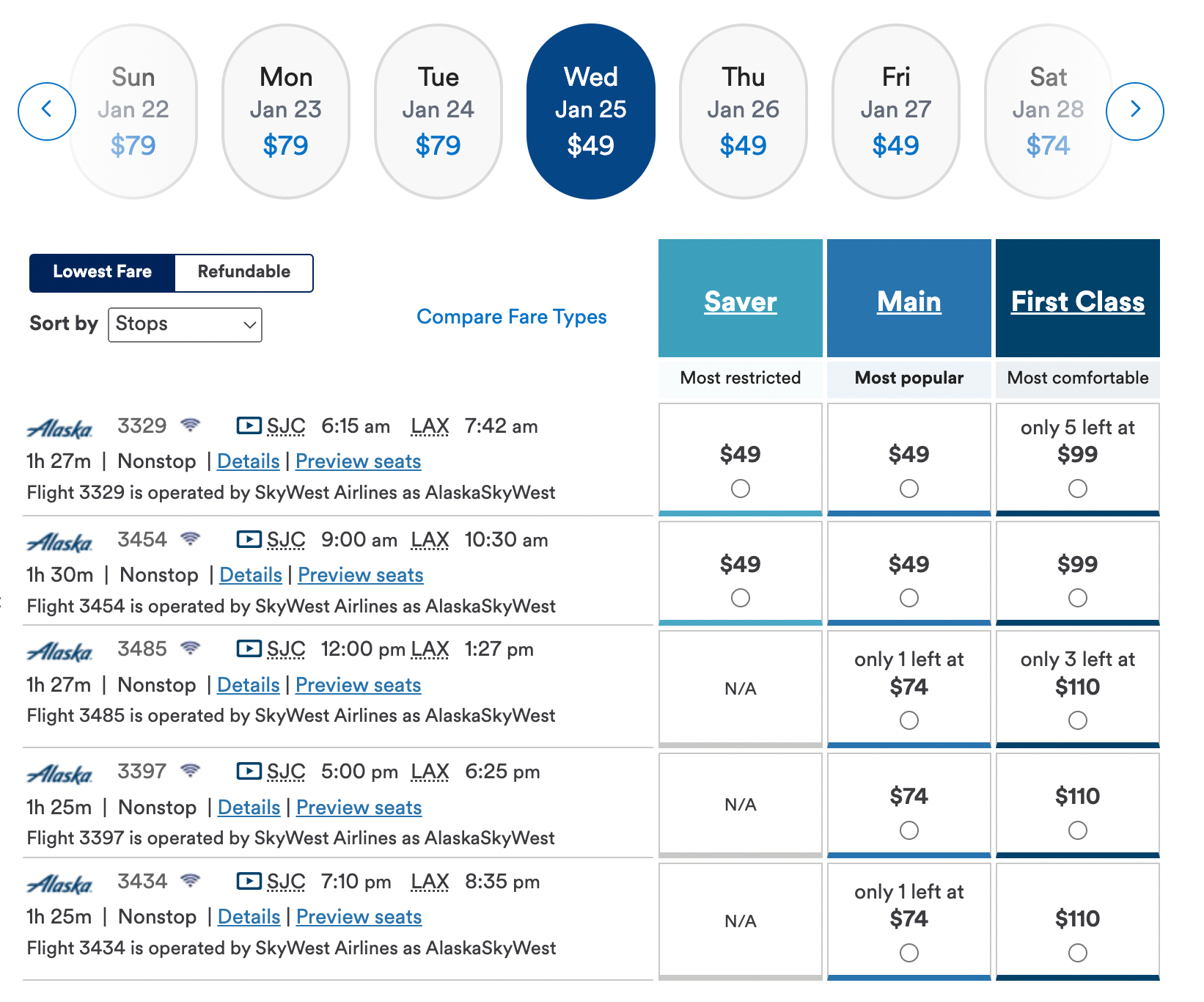1204x1002 pixels.
Task: Click the previous week arrow on the date carousel
Action: coord(46,110)
